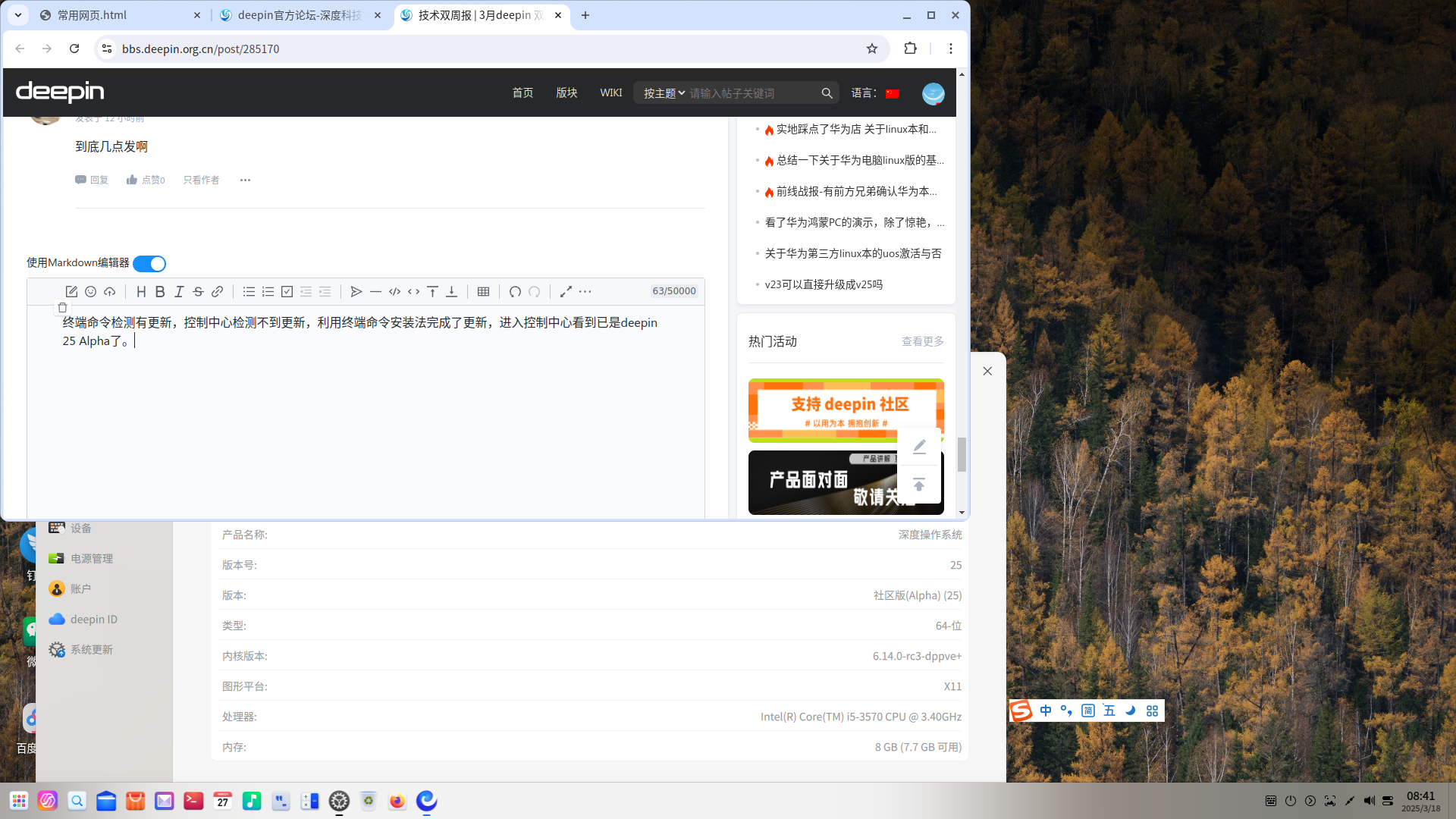Open WIKI in deepin navigation
This screenshot has width=1456, height=819.
(610, 93)
